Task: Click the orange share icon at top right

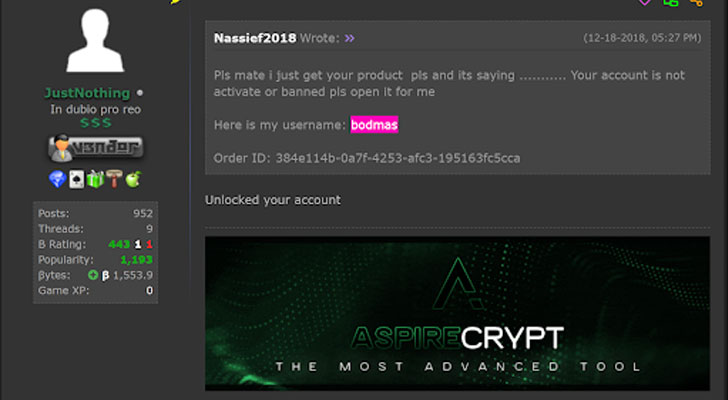Action: pyautogui.click(x=697, y=3)
